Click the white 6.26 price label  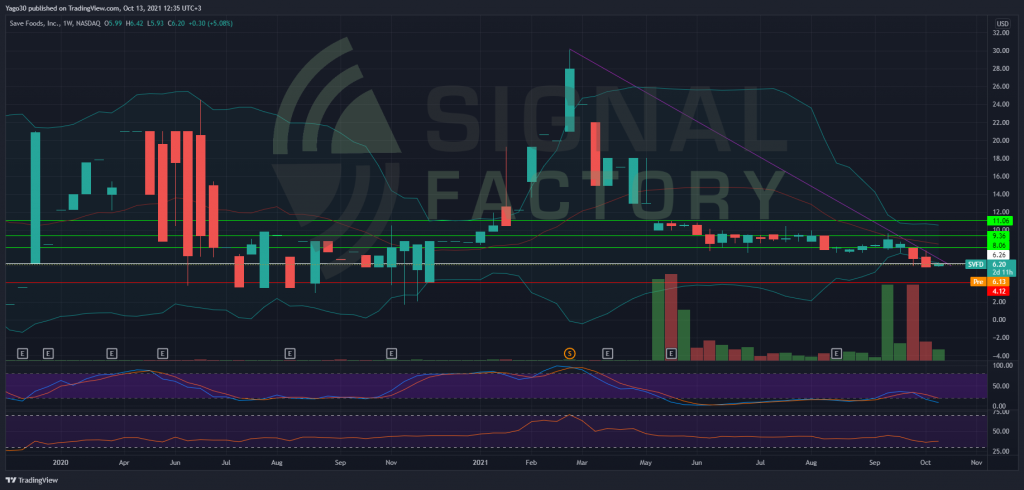(999, 255)
